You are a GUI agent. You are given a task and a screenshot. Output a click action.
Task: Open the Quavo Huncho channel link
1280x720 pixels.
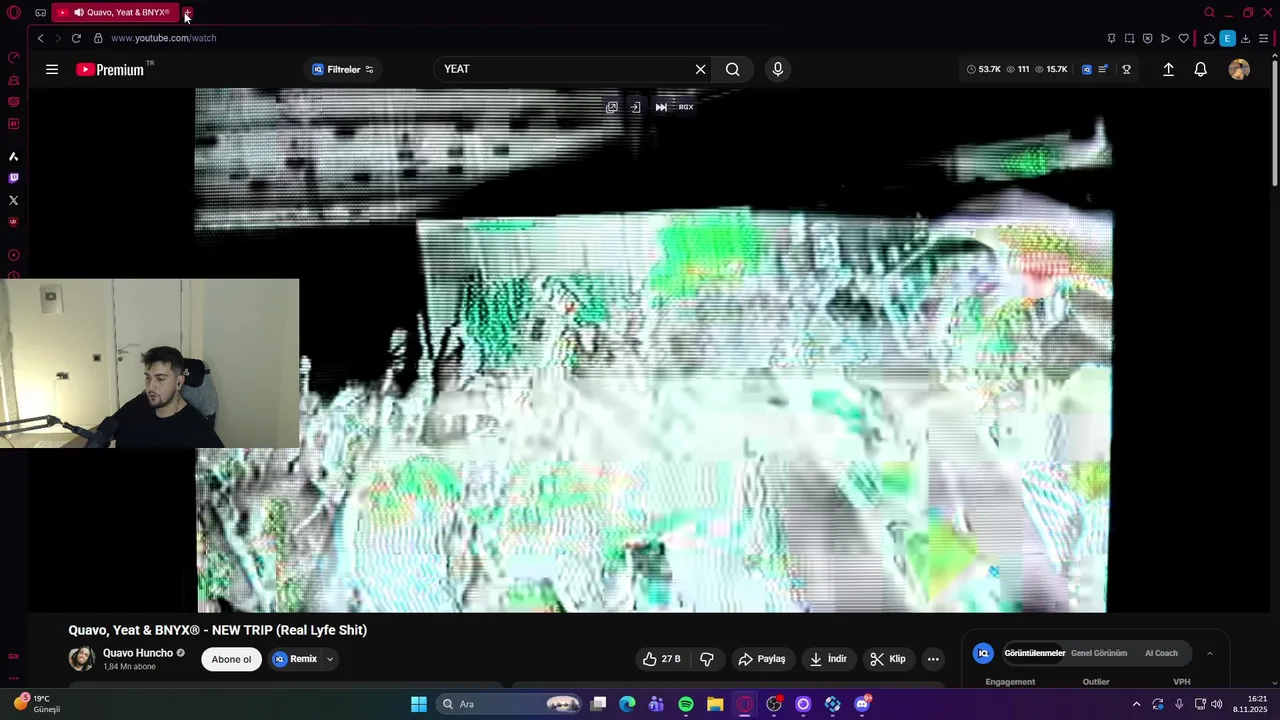coord(138,653)
